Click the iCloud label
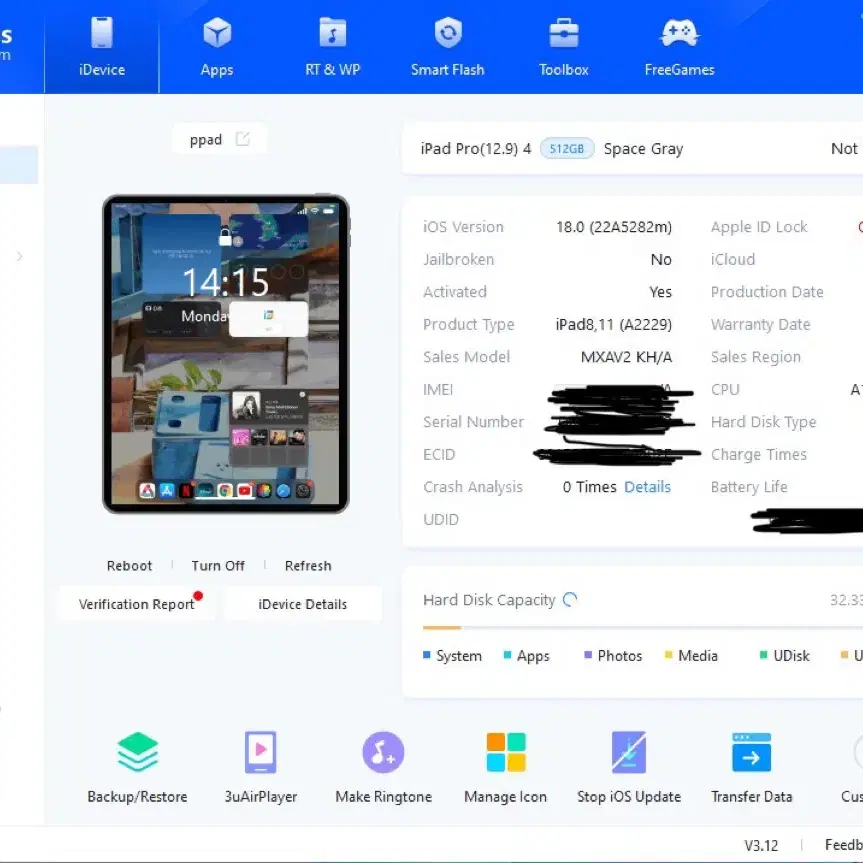The image size is (863, 863). pyautogui.click(x=733, y=259)
